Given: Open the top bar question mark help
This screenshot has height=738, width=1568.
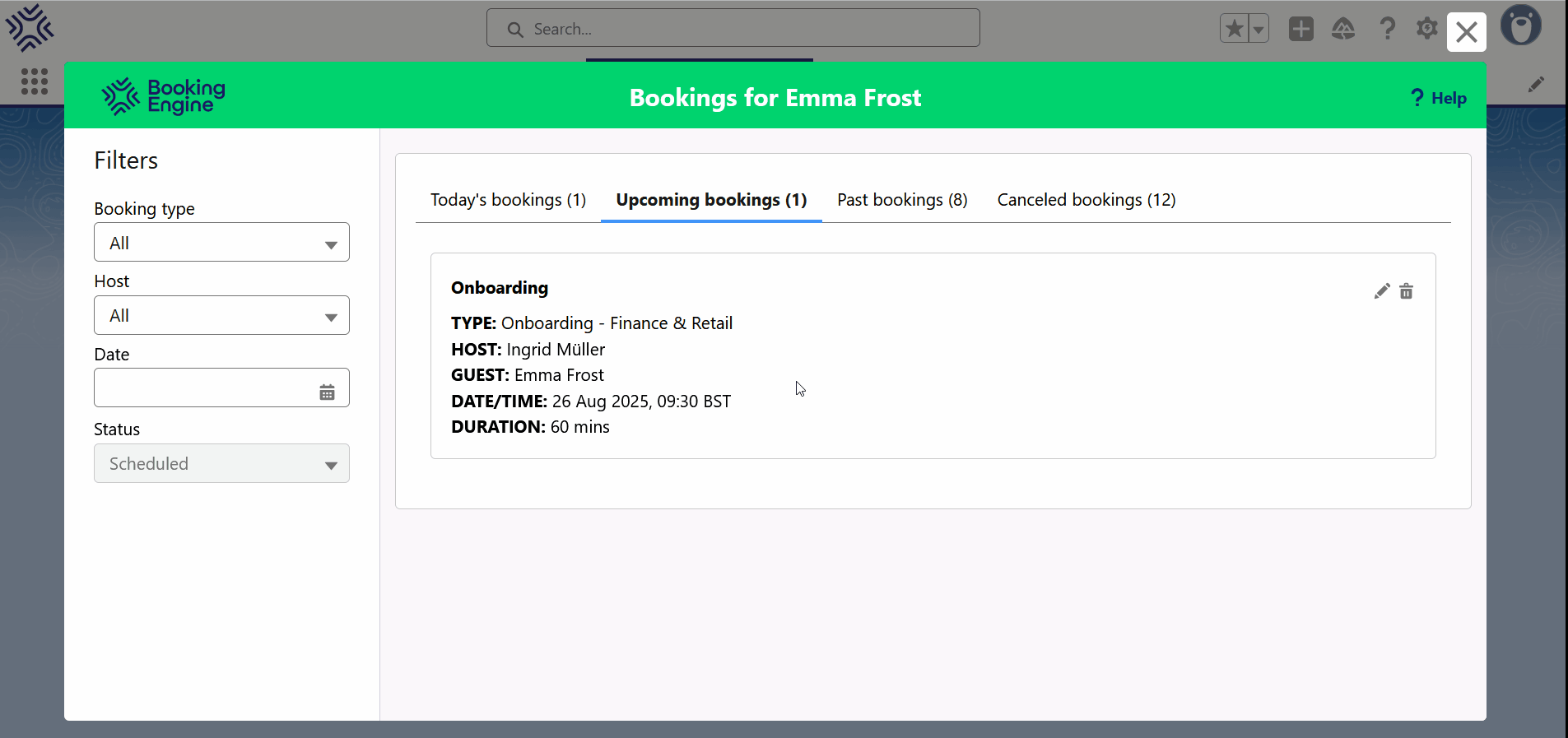Looking at the screenshot, I should [1388, 29].
